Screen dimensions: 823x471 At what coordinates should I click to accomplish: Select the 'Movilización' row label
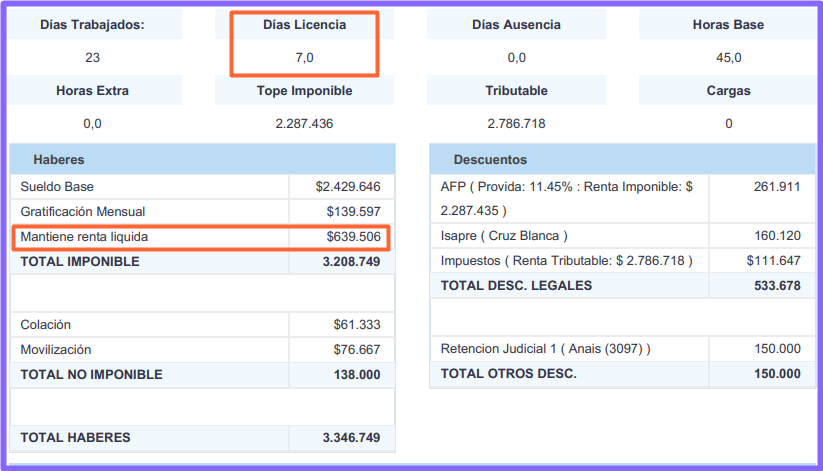coord(56,350)
